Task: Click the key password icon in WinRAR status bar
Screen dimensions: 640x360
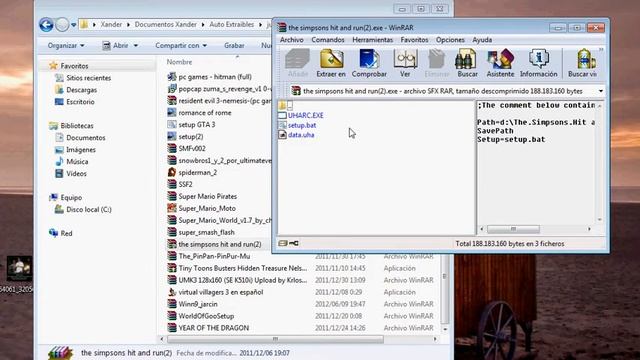Action: pos(293,243)
